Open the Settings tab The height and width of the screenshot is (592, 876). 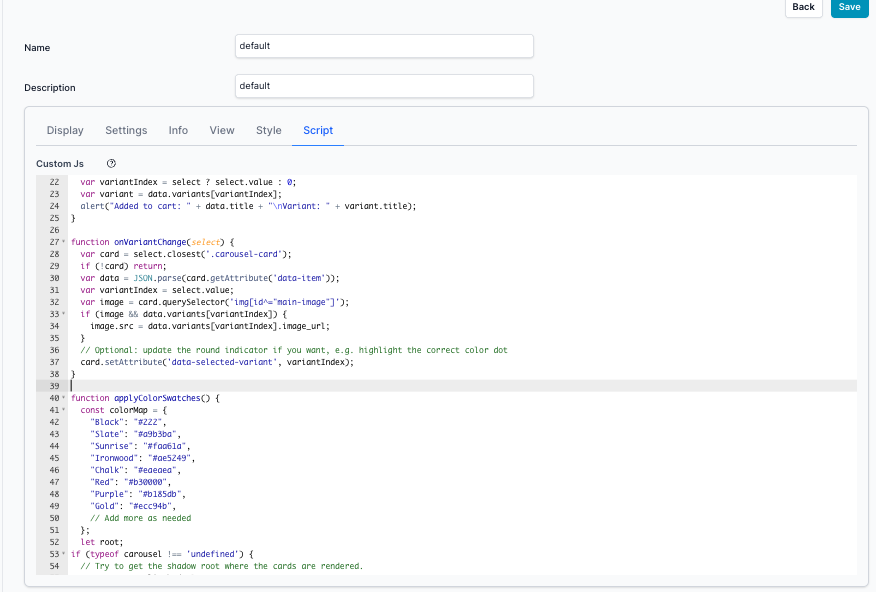pyautogui.click(x=126, y=130)
